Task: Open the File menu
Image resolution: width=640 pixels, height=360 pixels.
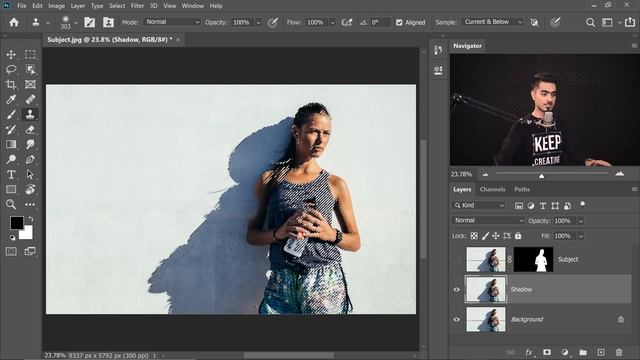Action: [x=22, y=6]
